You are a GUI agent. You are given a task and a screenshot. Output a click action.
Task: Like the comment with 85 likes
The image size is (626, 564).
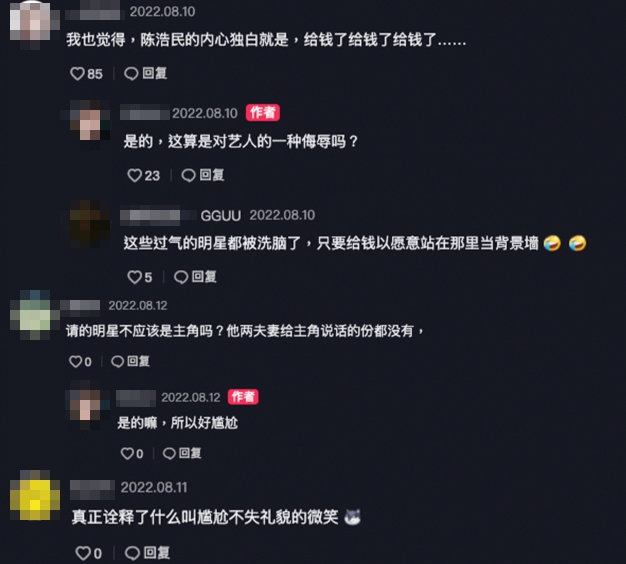[77, 73]
